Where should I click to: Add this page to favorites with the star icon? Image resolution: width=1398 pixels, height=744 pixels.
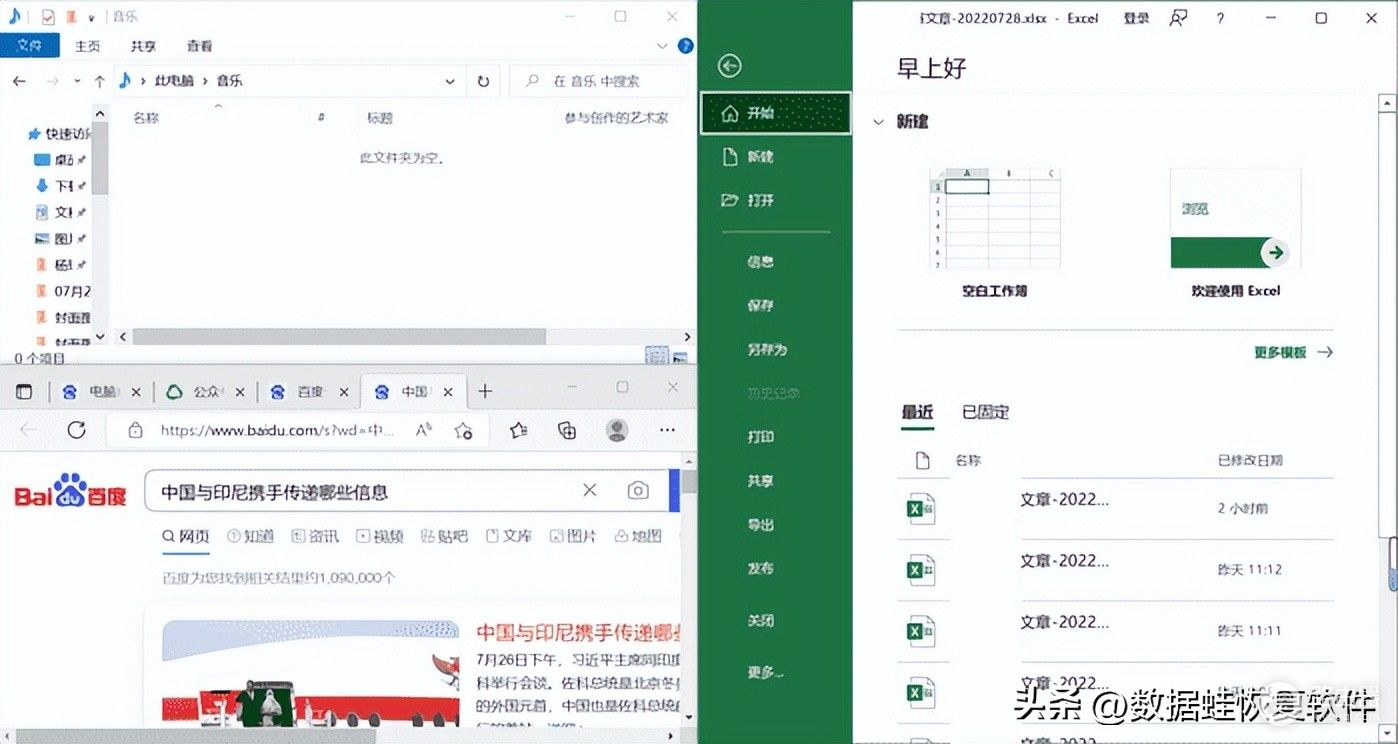tap(463, 430)
